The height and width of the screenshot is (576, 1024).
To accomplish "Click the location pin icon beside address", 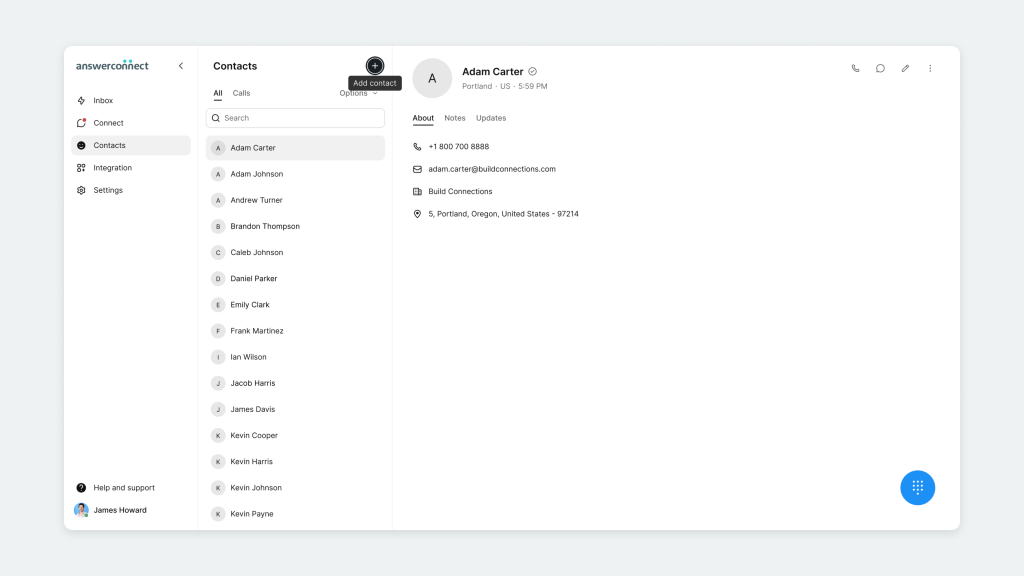I will 417,214.
